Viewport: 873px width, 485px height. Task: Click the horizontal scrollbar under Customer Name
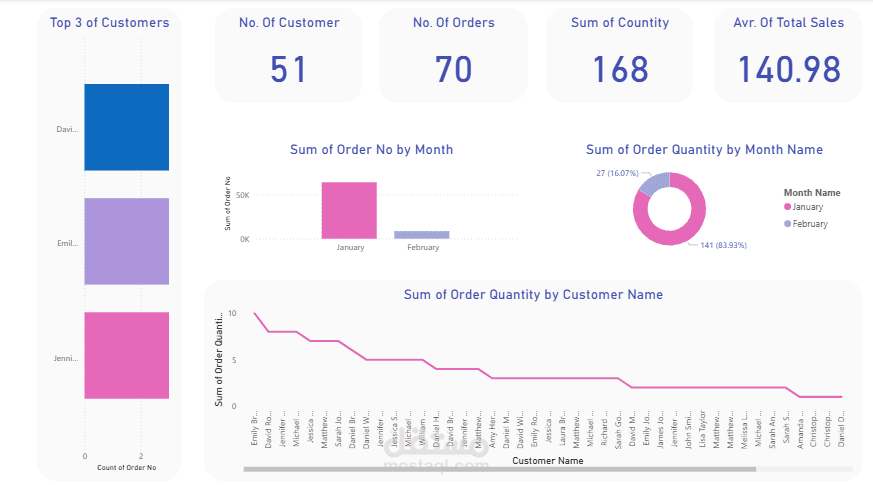click(x=499, y=469)
